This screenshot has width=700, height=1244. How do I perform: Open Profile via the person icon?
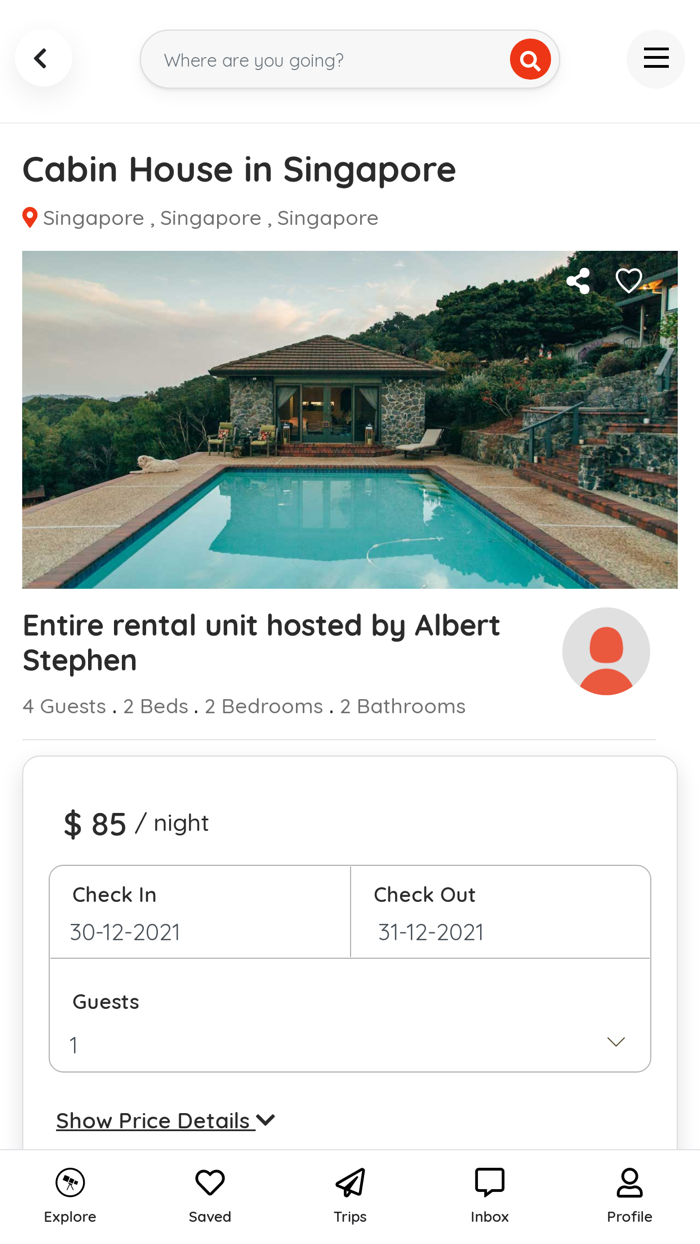tap(629, 1183)
